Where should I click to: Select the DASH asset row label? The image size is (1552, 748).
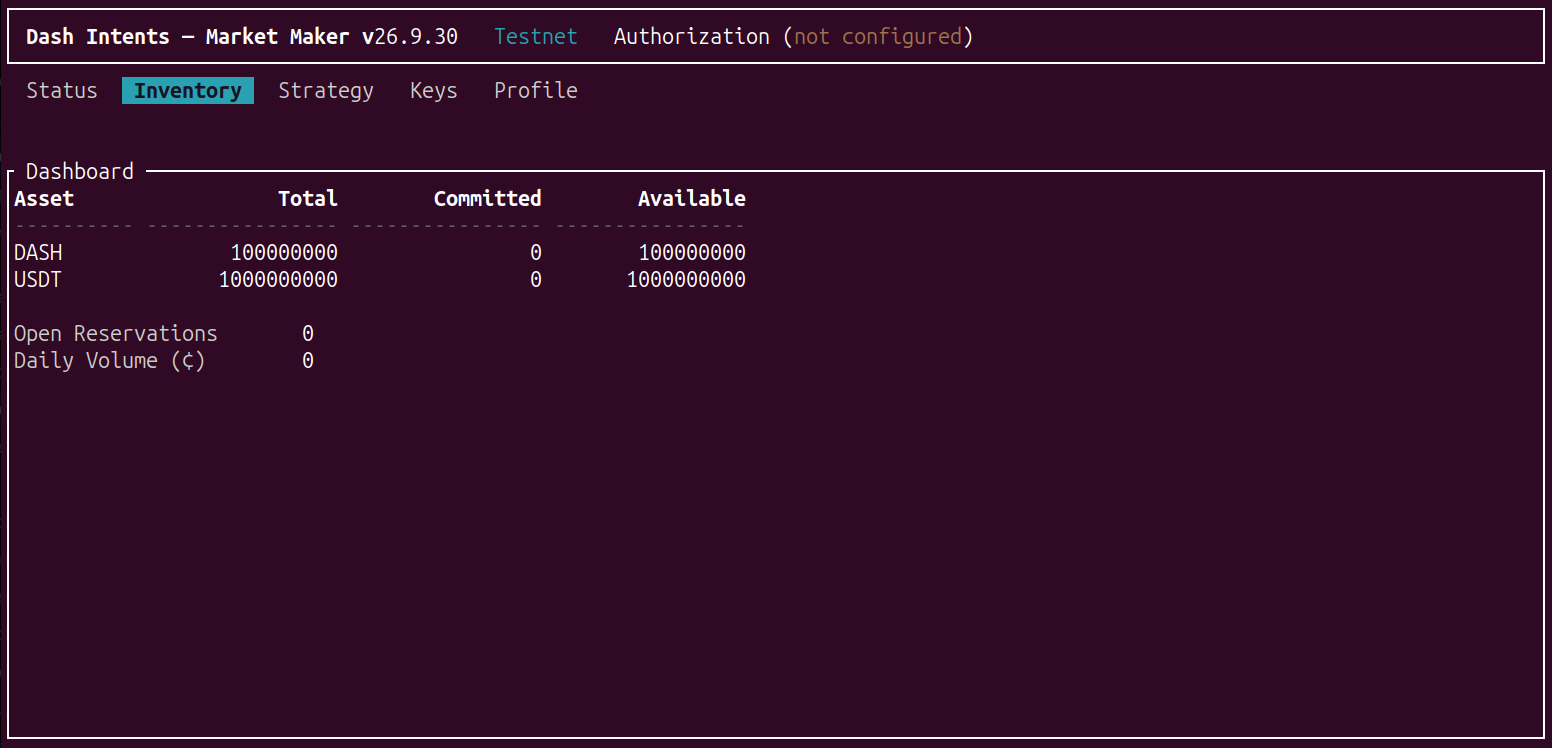pyautogui.click(x=38, y=253)
